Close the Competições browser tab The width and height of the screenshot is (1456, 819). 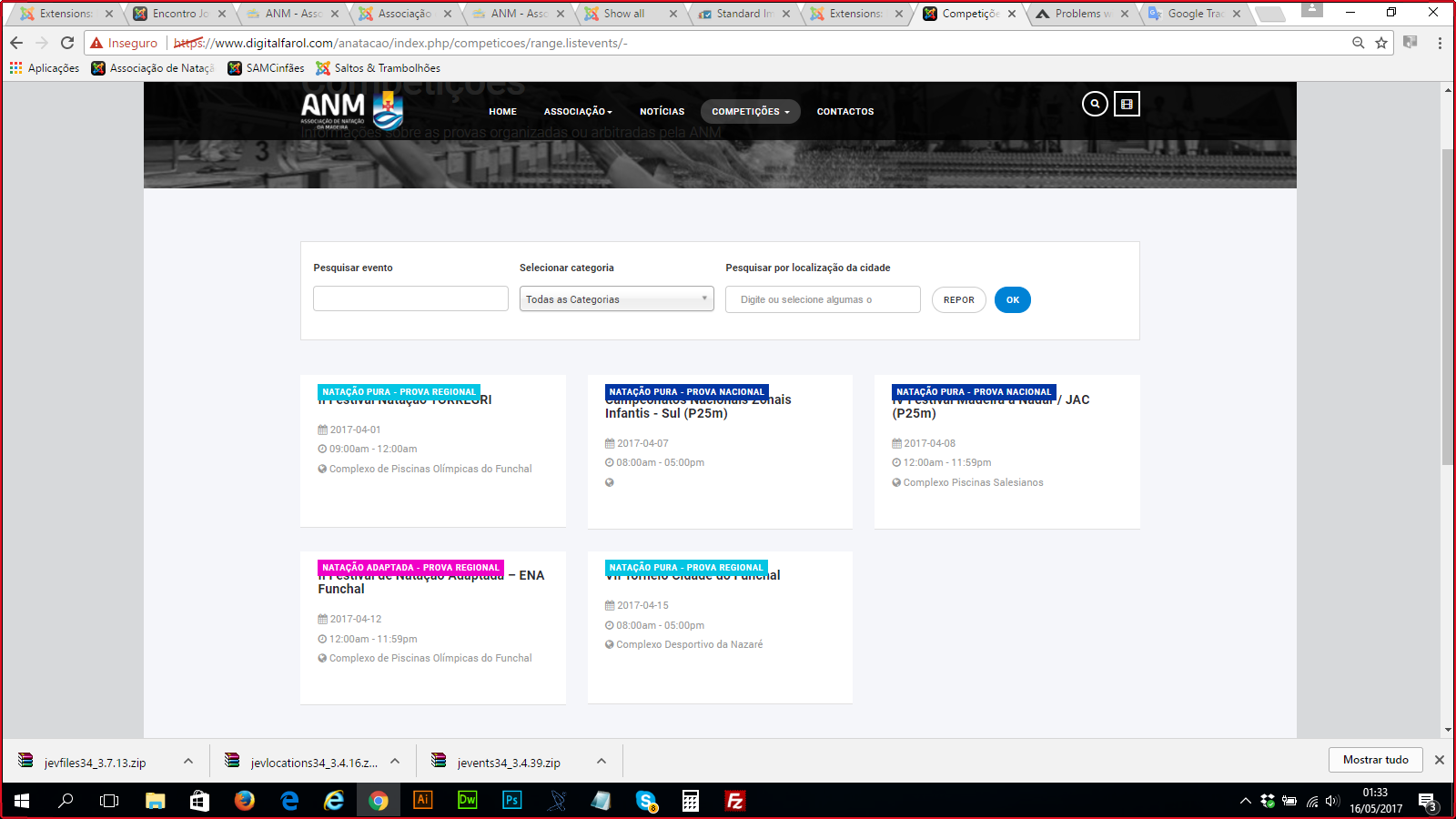[x=1012, y=14]
